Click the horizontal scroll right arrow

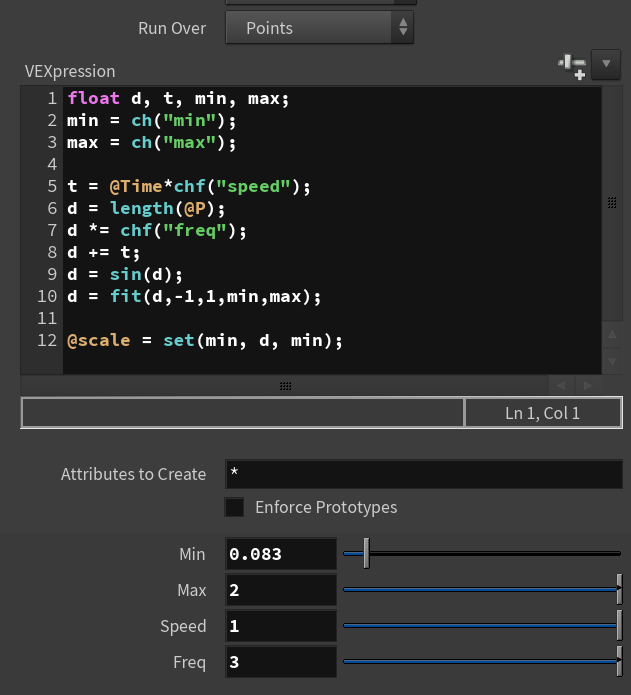[x=588, y=386]
